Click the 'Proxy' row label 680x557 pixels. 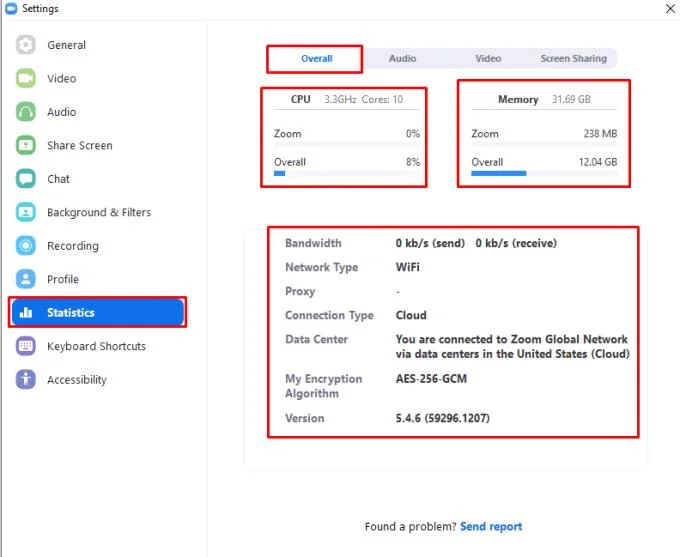(x=300, y=292)
